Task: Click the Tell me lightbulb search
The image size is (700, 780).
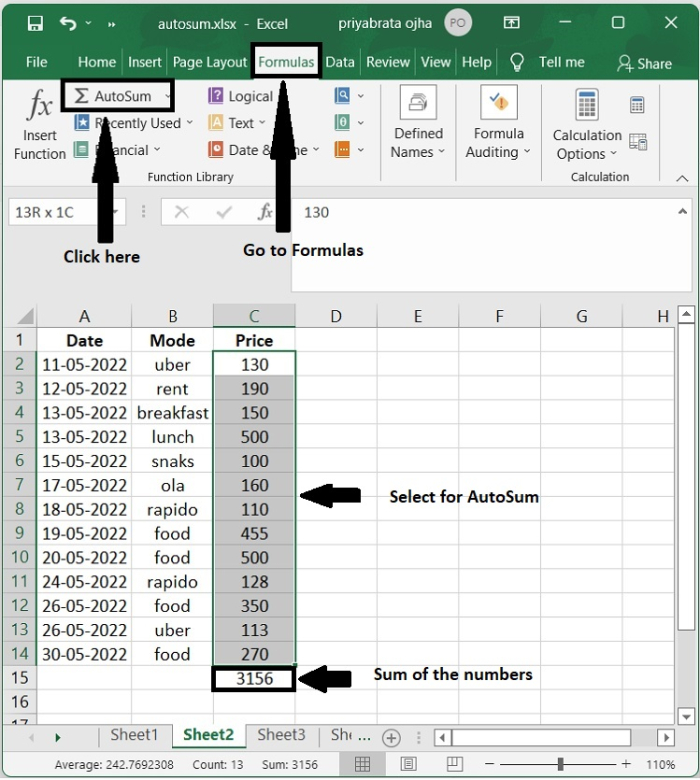Action: (517, 63)
